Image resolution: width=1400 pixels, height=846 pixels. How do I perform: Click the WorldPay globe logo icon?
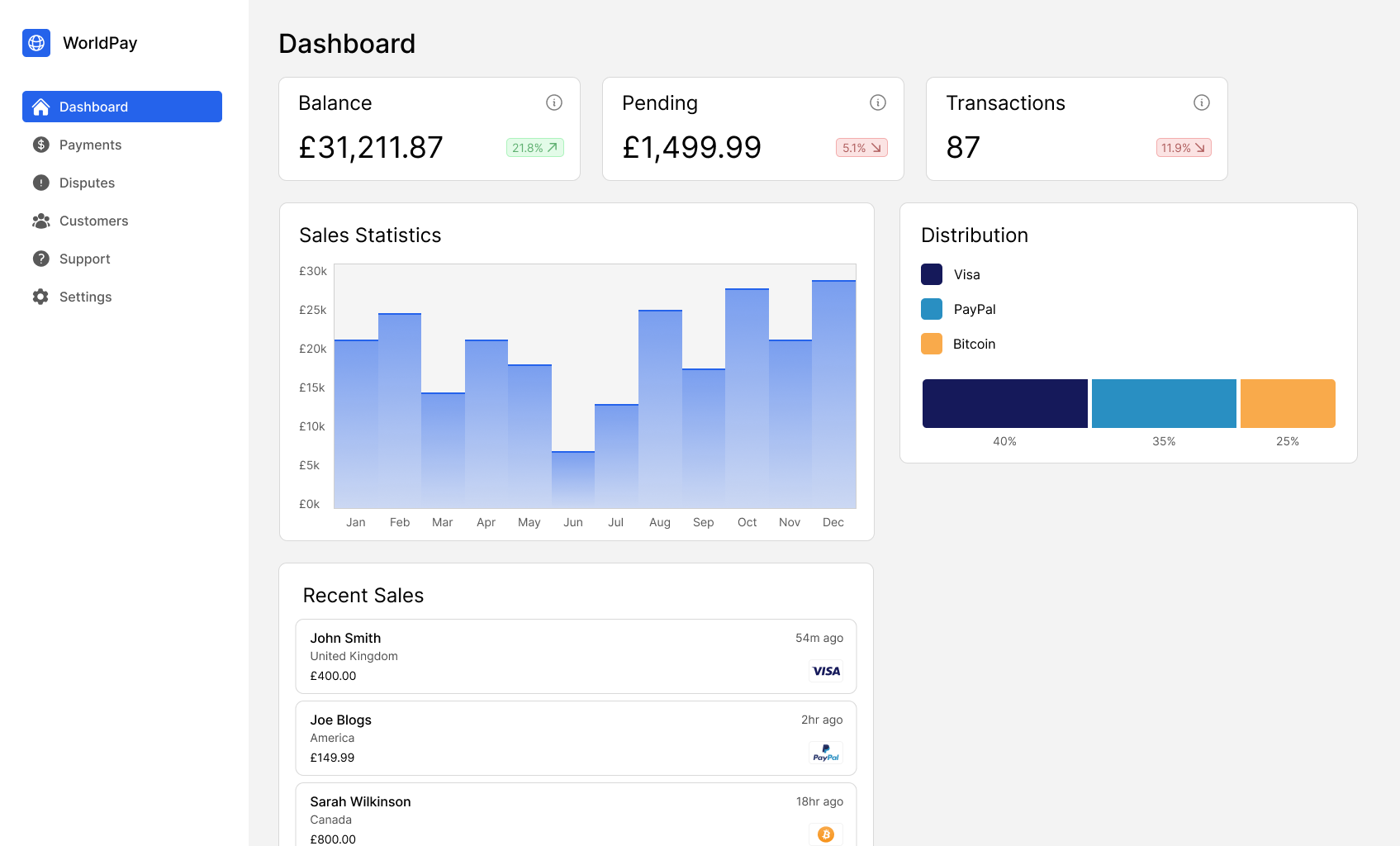click(x=36, y=43)
